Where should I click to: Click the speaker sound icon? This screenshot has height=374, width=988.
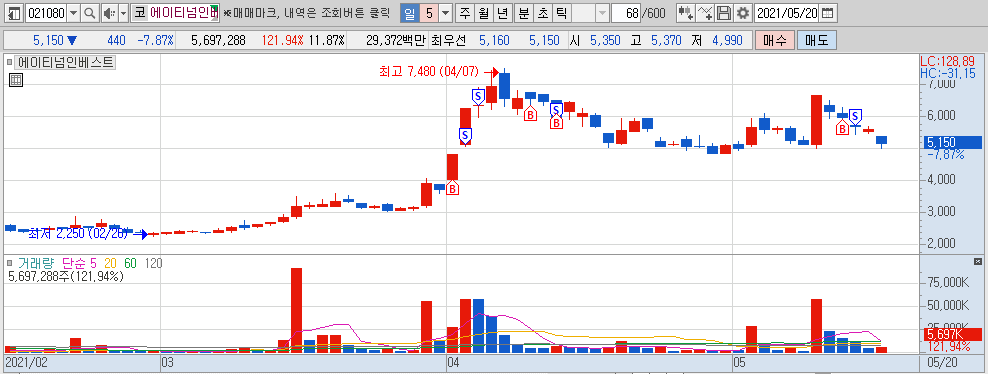[x=108, y=13]
